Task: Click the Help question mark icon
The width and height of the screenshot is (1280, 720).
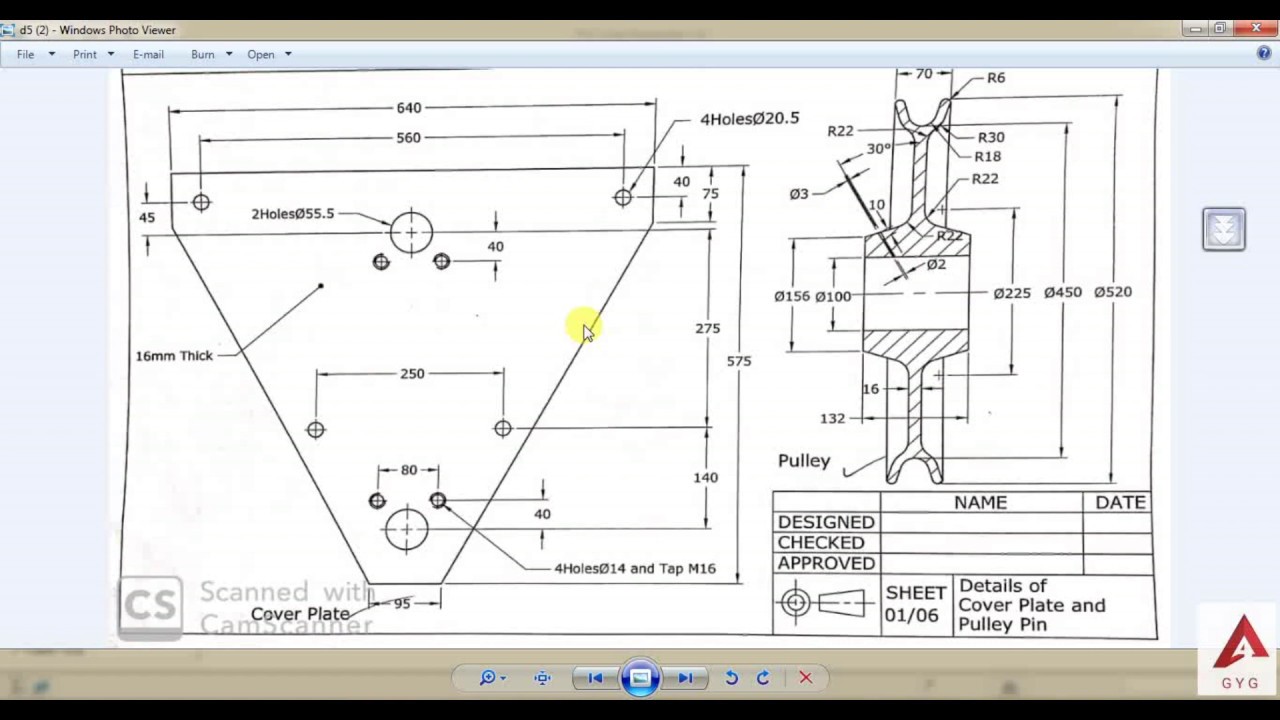Action: click(1264, 53)
